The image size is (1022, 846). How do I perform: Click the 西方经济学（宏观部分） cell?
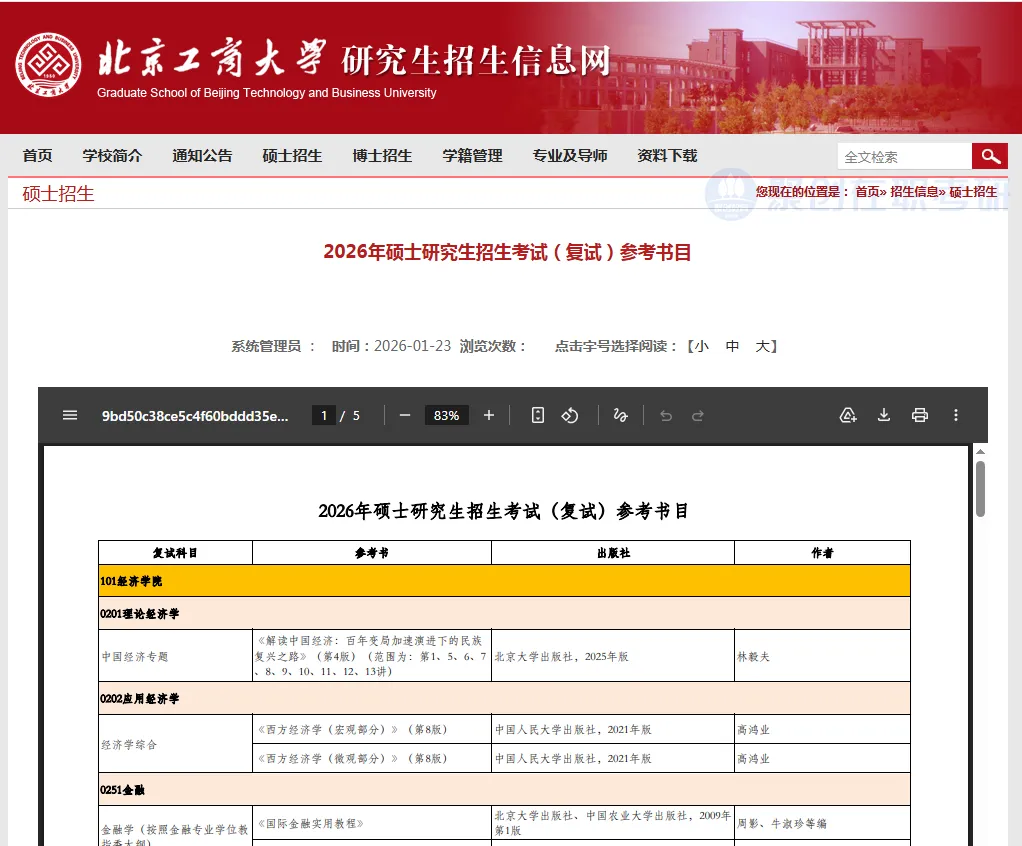click(372, 729)
